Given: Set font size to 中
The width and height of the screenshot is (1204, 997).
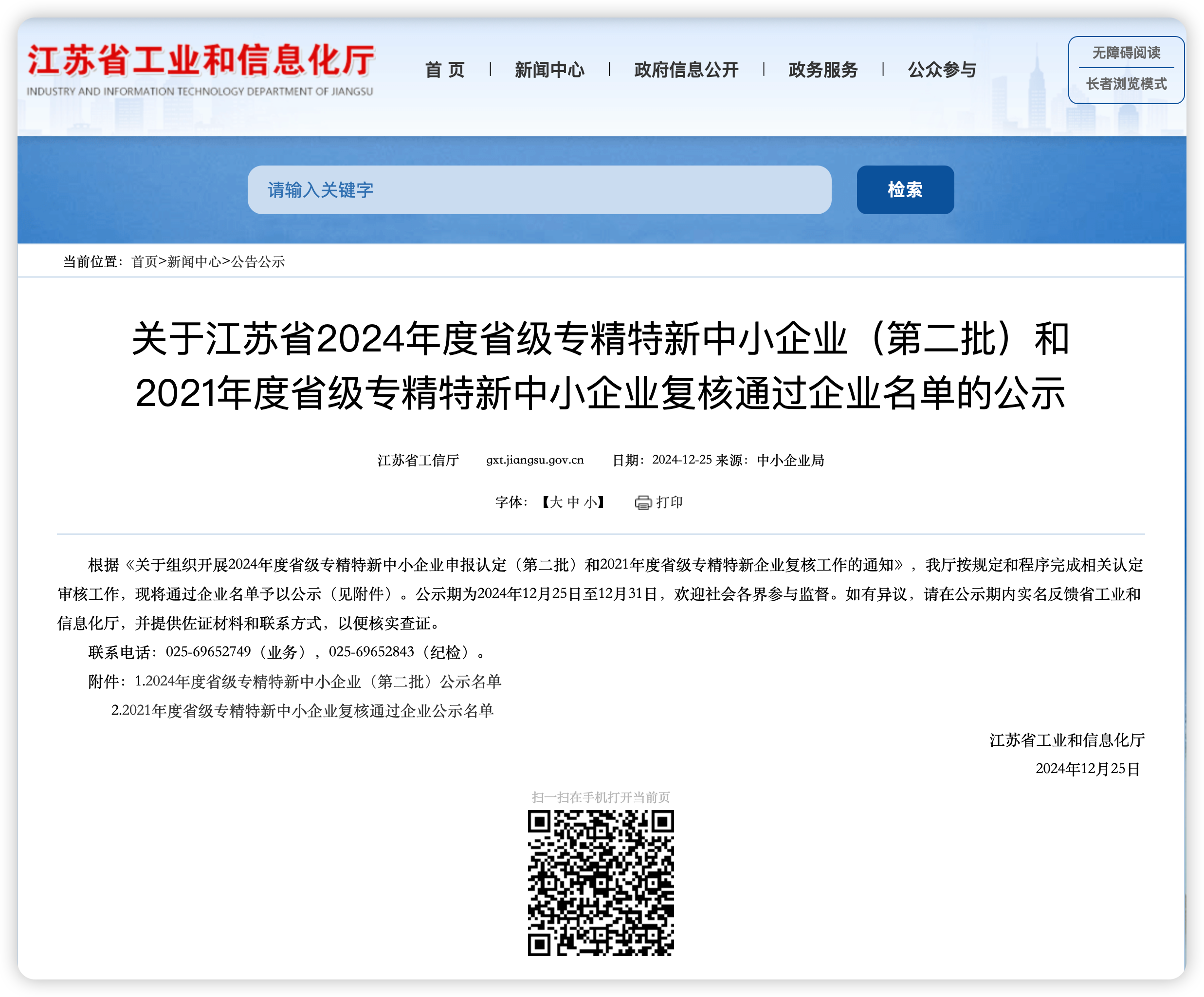Looking at the screenshot, I should pyautogui.click(x=573, y=502).
